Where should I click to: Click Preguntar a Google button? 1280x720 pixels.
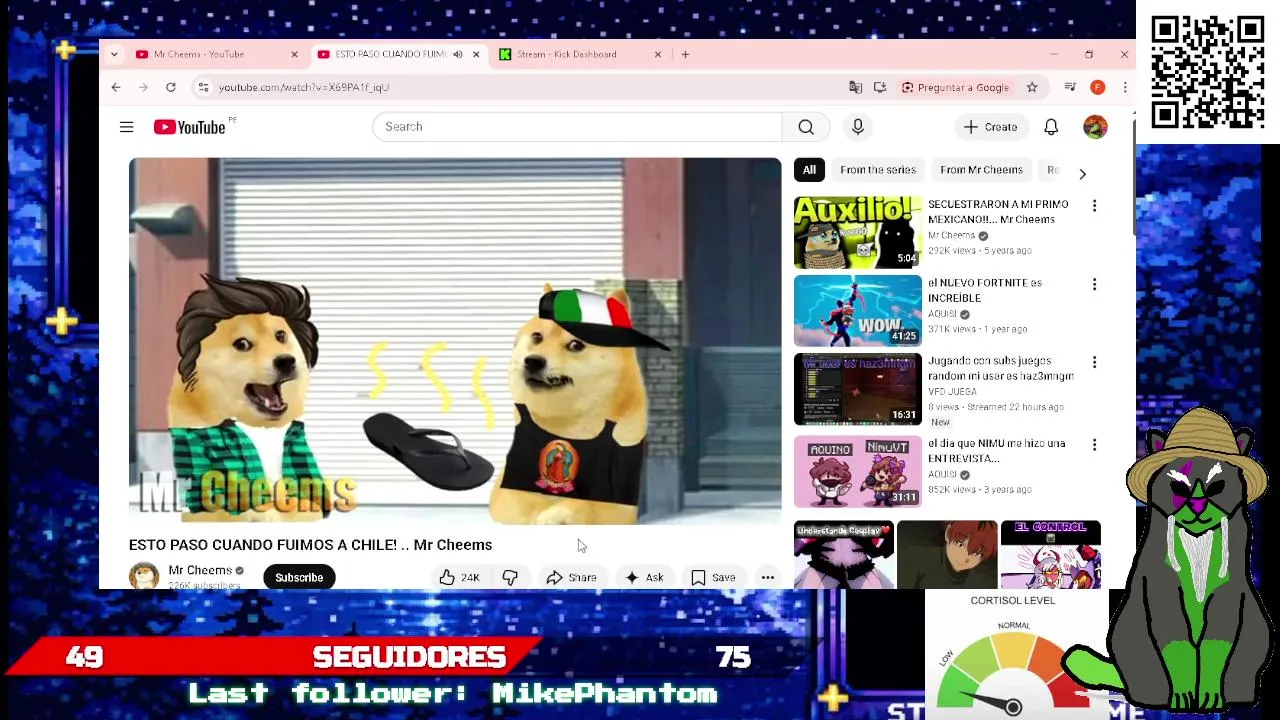coord(956,87)
